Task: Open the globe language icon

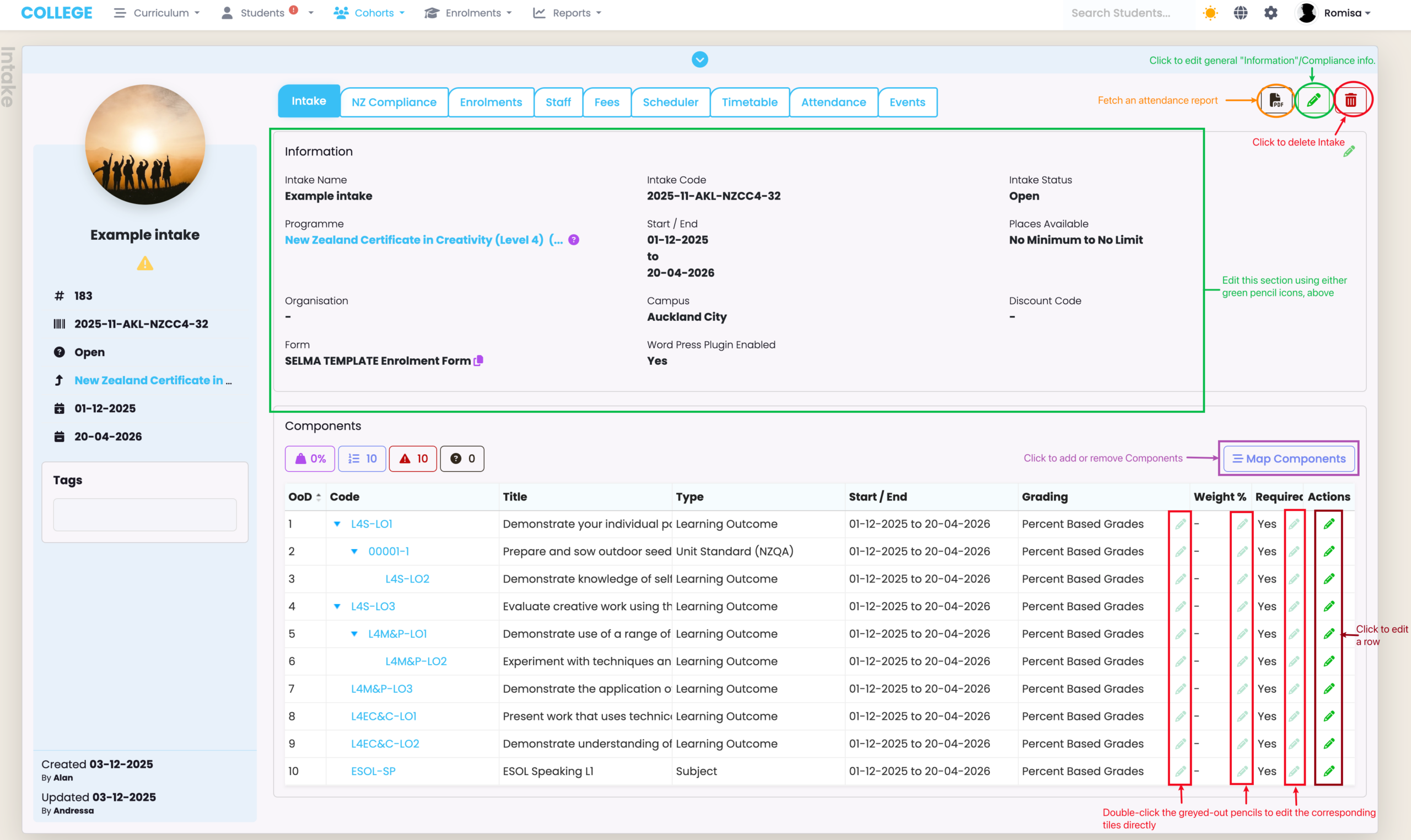Action: click(1241, 13)
